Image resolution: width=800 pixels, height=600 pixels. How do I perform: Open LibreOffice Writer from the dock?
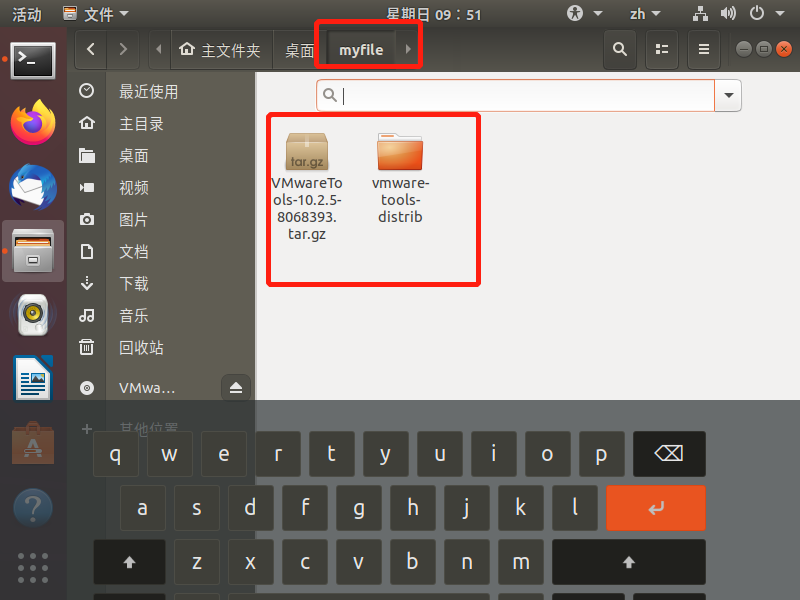[33, 378]
